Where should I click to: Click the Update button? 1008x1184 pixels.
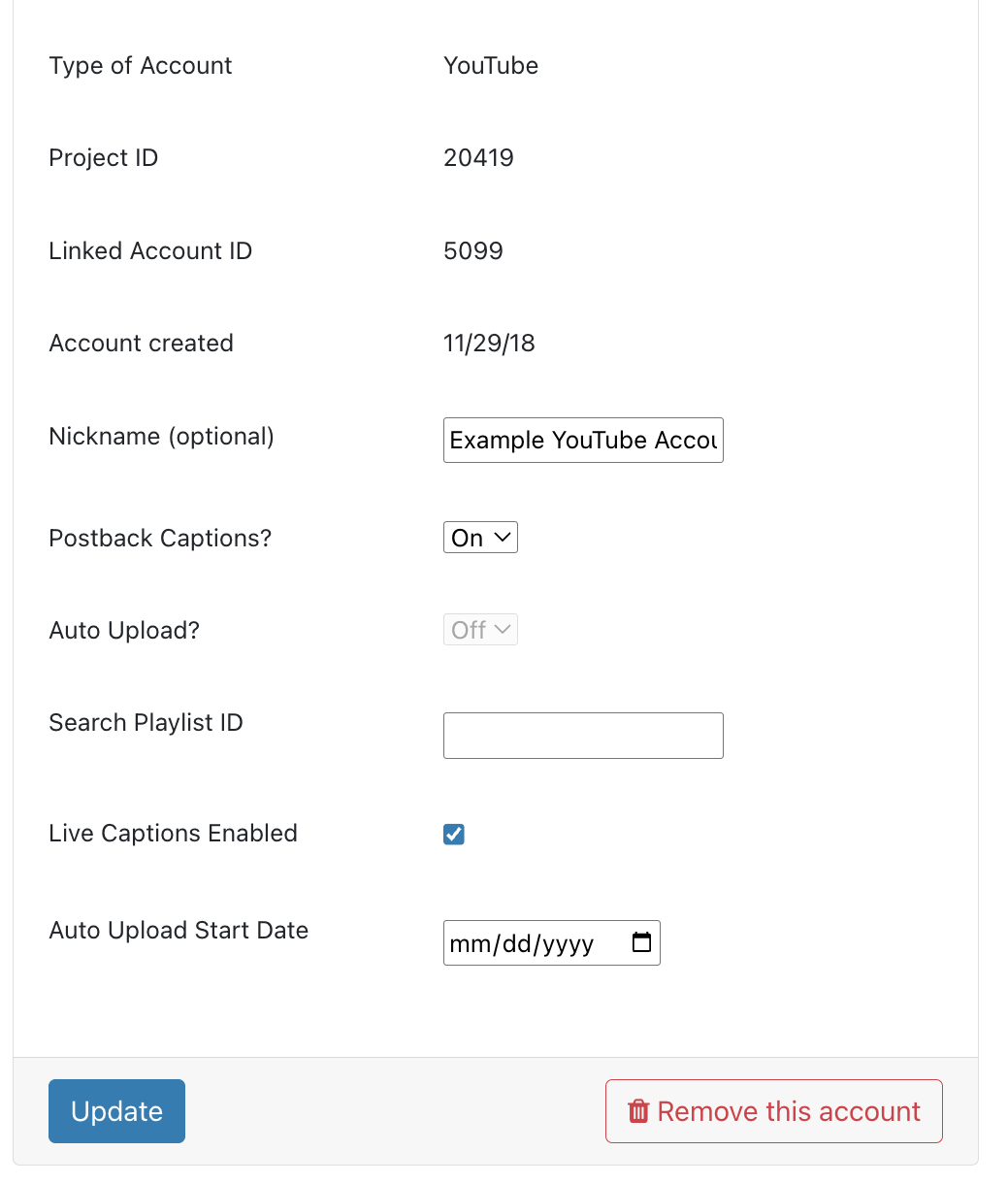tap(116, 1111)
